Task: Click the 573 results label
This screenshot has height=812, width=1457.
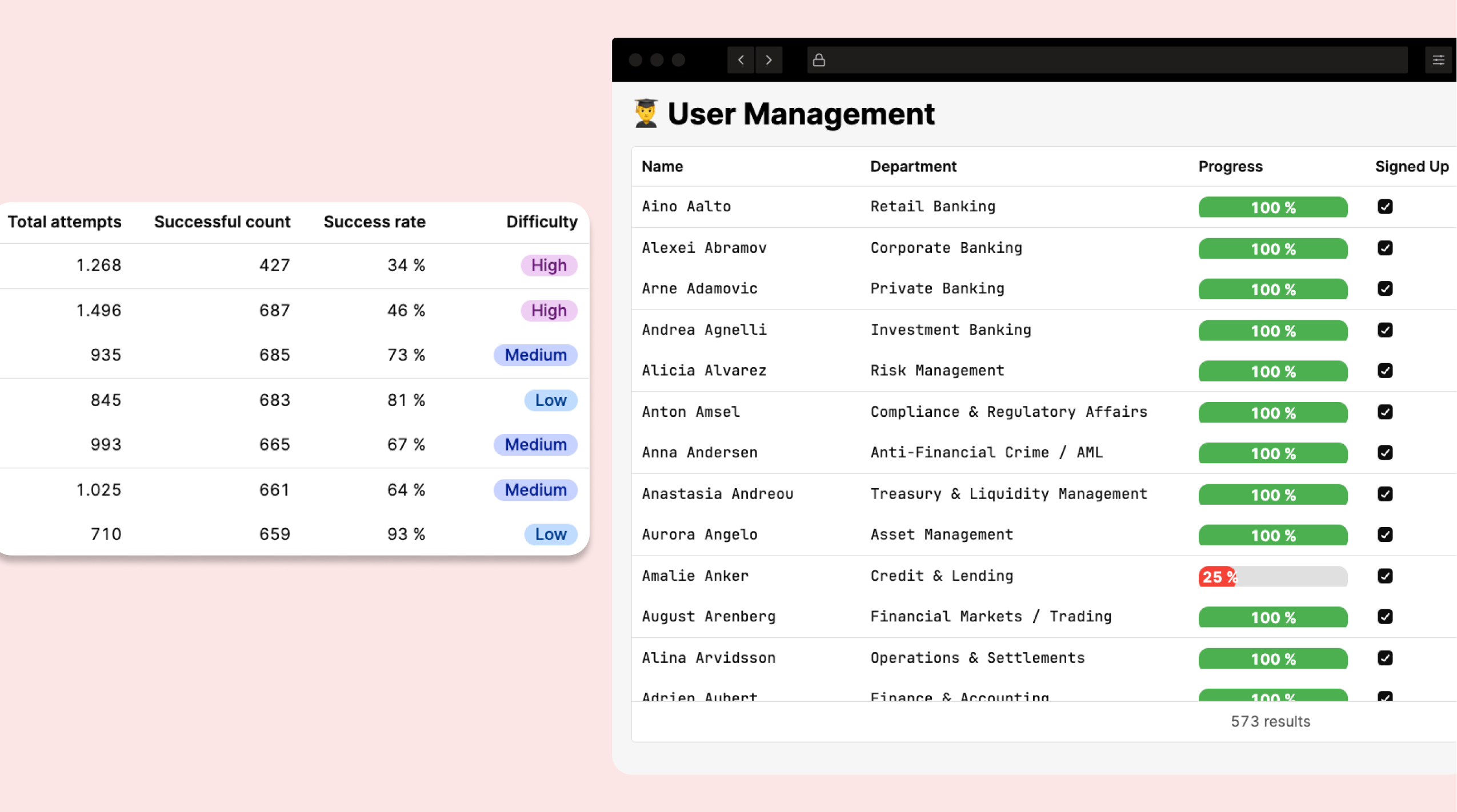Action: pos(1270,721)
